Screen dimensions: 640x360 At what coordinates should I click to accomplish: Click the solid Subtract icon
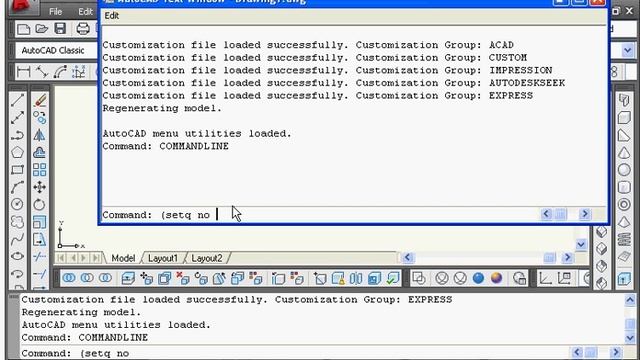coord(87,278)
